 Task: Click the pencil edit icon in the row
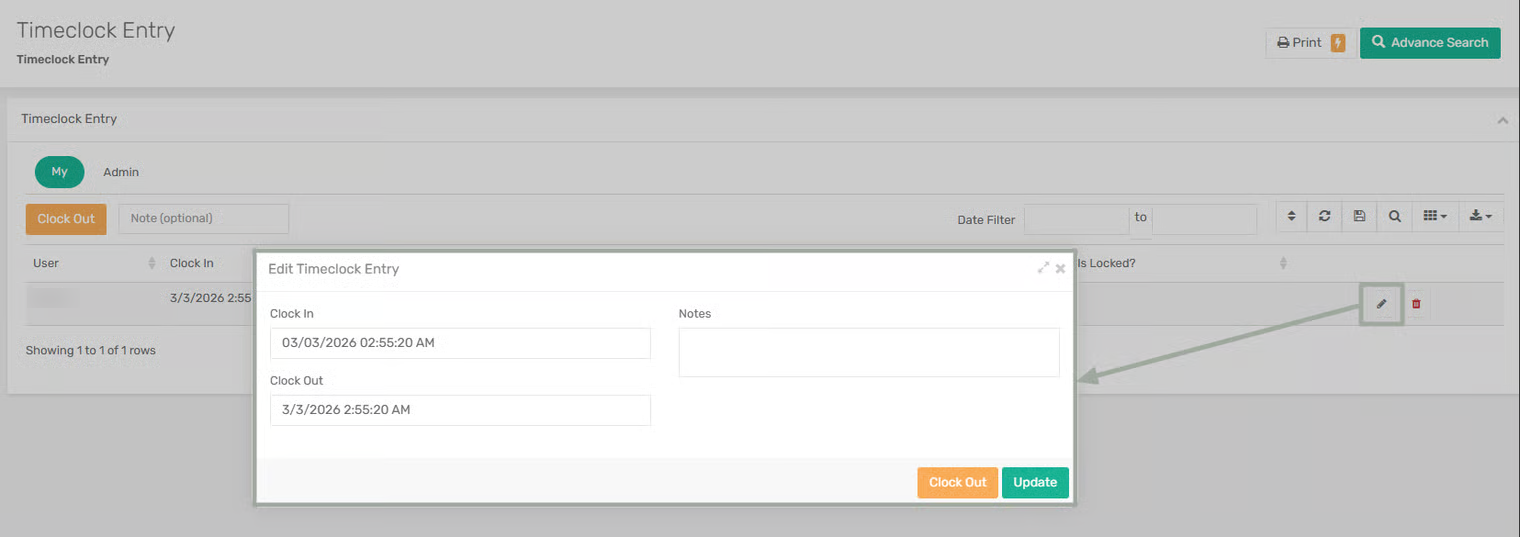(1381, 304)
